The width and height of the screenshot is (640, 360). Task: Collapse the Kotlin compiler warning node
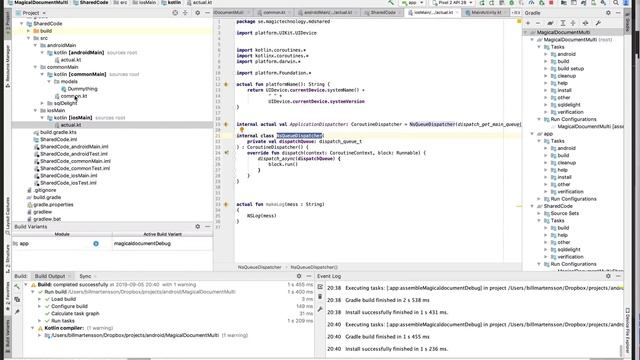point(33,328)
